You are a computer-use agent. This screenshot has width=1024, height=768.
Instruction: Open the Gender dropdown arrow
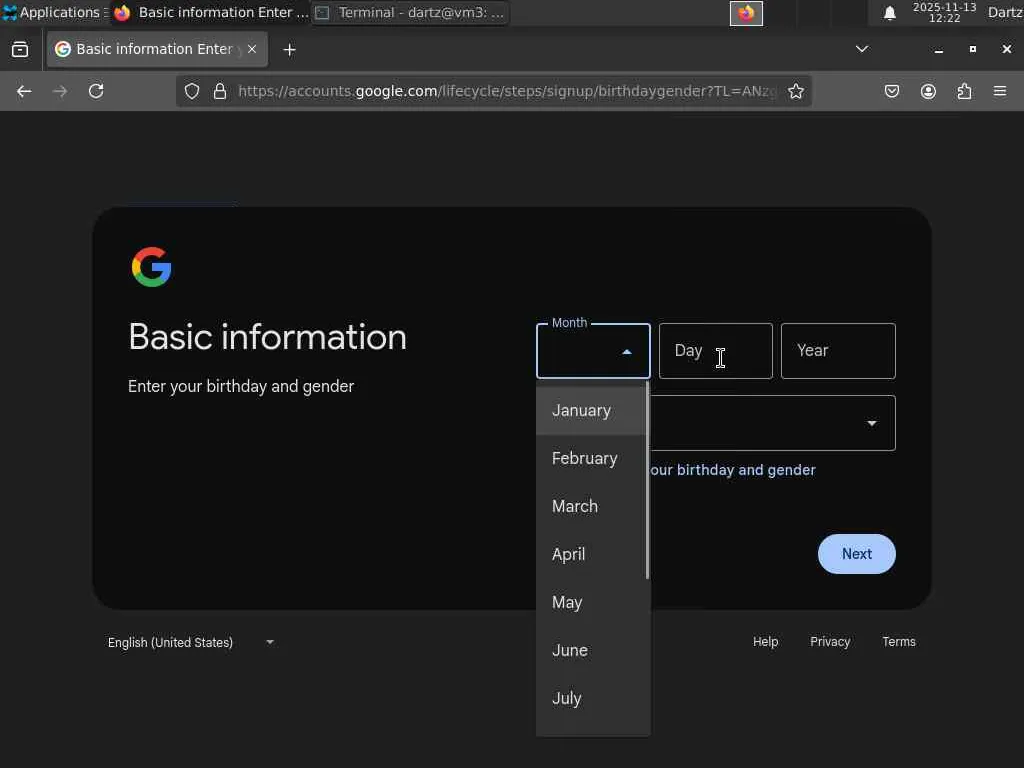[x=872, y=423]
